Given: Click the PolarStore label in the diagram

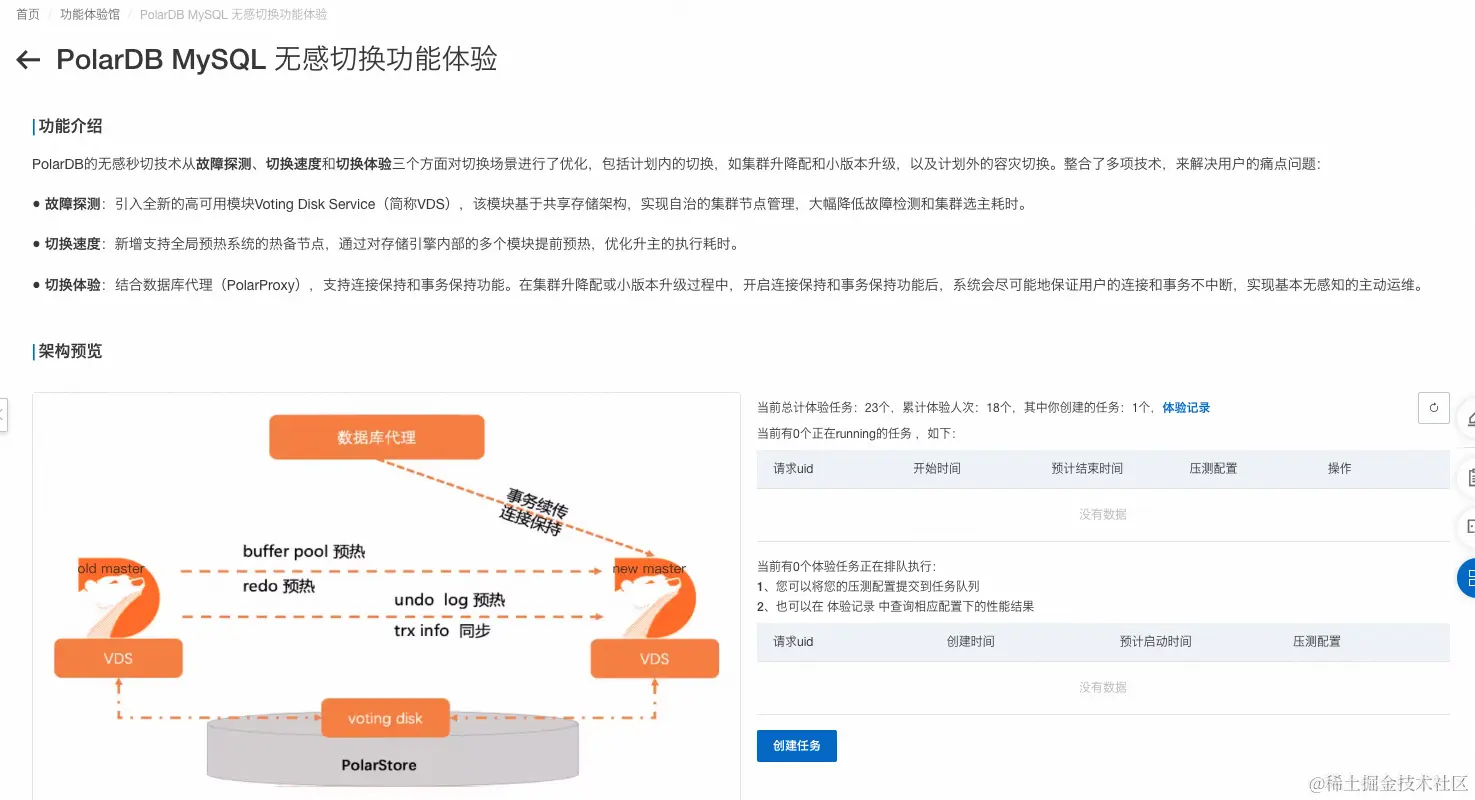Looking at the screenshot, I should coord(379,765).
